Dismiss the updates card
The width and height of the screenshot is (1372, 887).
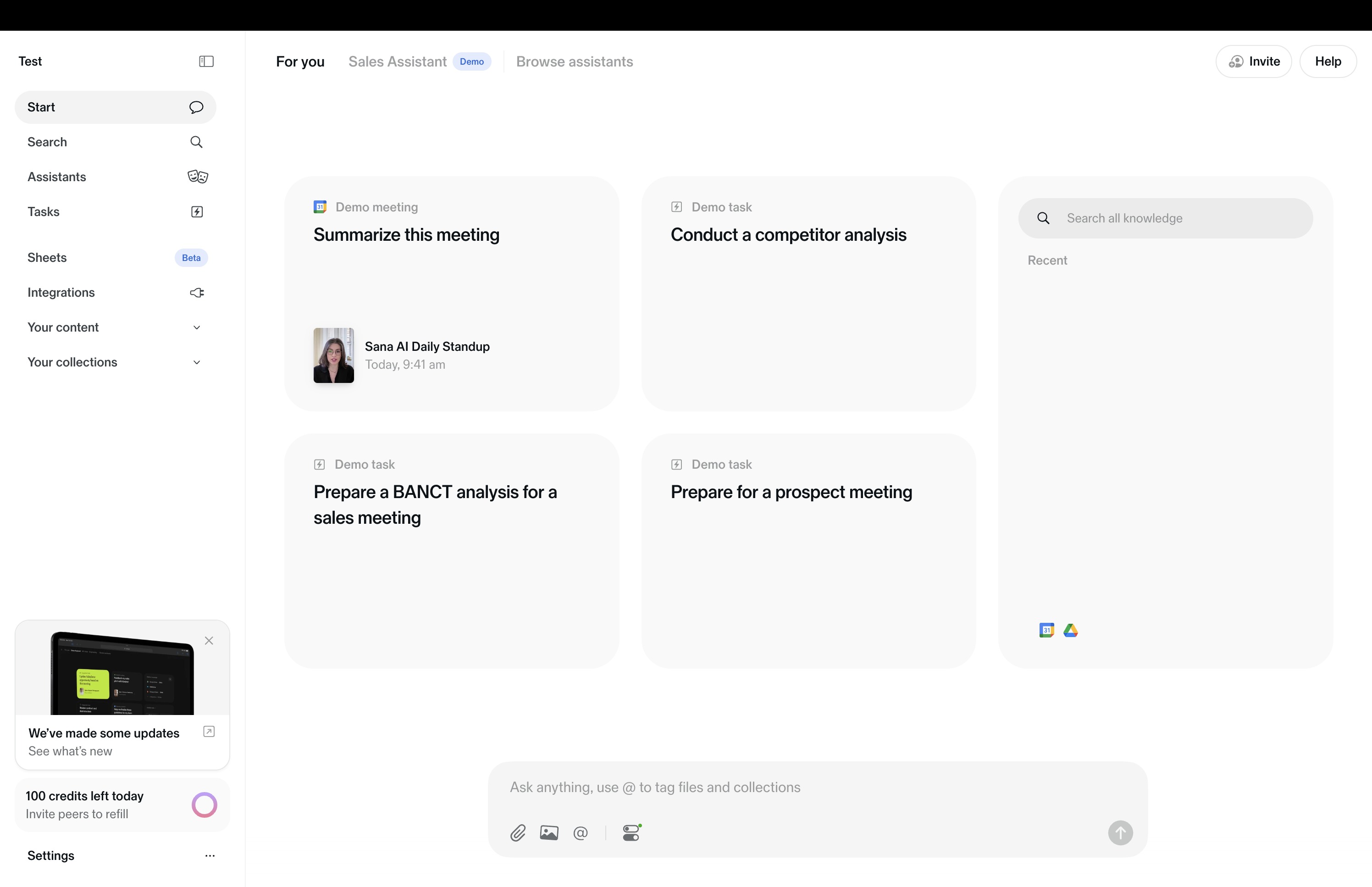click(209, 640)
